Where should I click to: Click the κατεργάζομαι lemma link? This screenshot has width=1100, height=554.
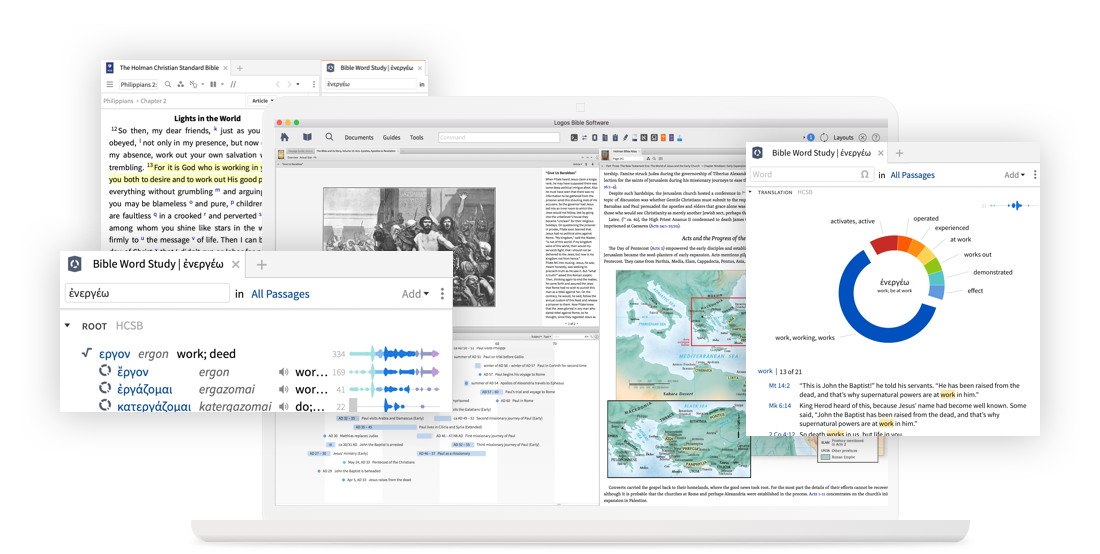[x=154, y=407]
